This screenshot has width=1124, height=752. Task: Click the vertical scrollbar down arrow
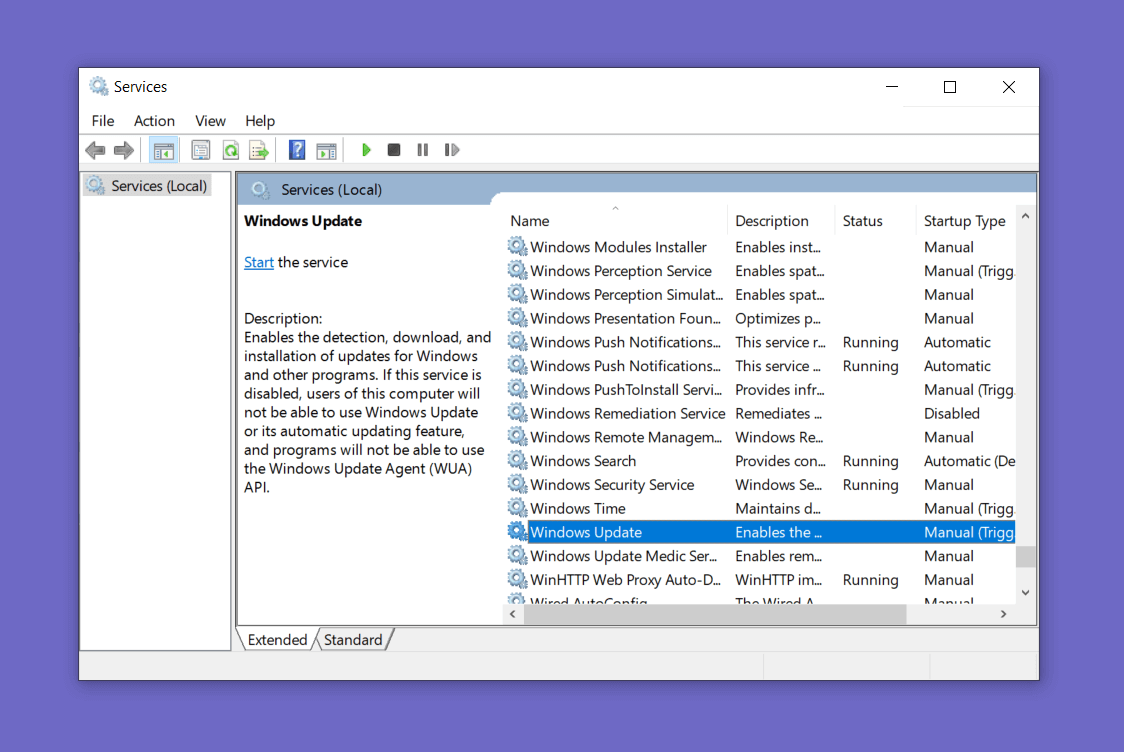pos(1025,593)
